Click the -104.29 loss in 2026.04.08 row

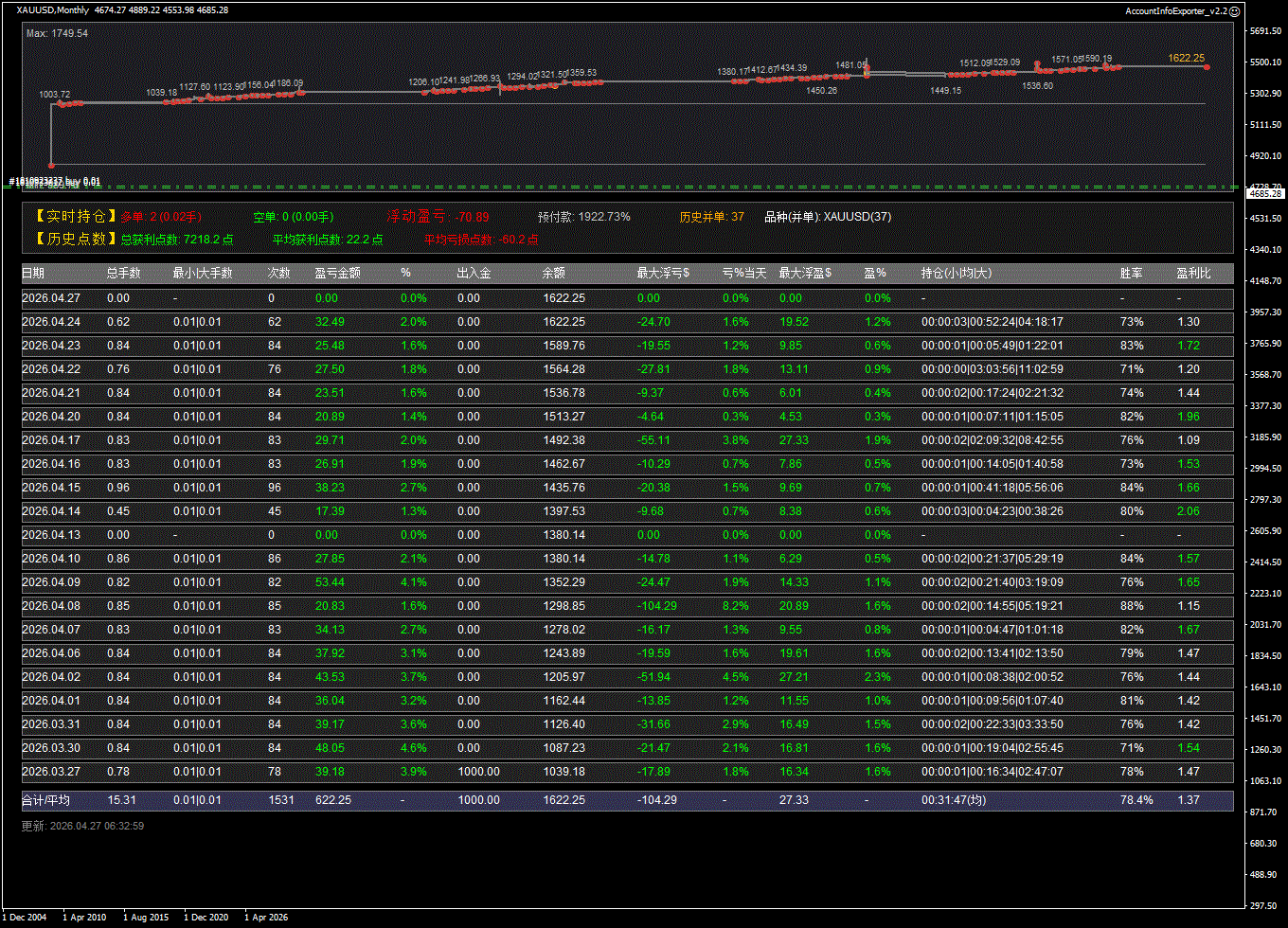(x=657, y=606)
